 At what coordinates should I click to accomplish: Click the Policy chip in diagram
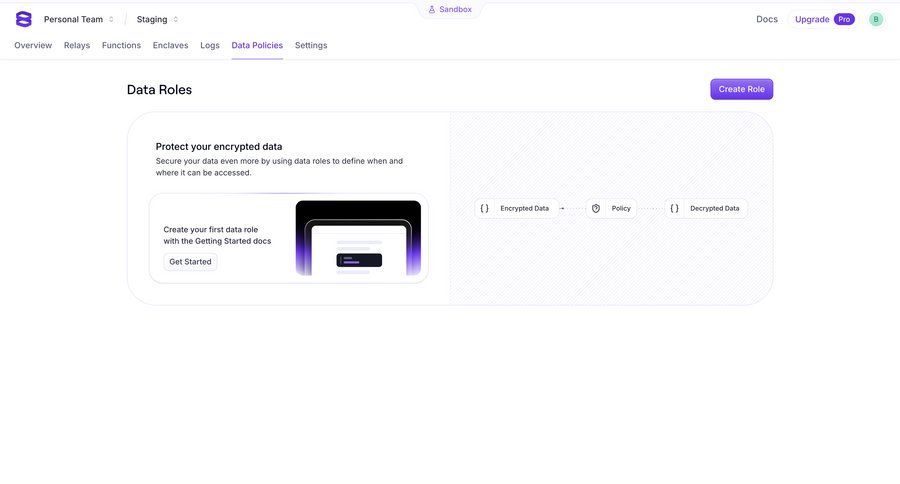611,208
